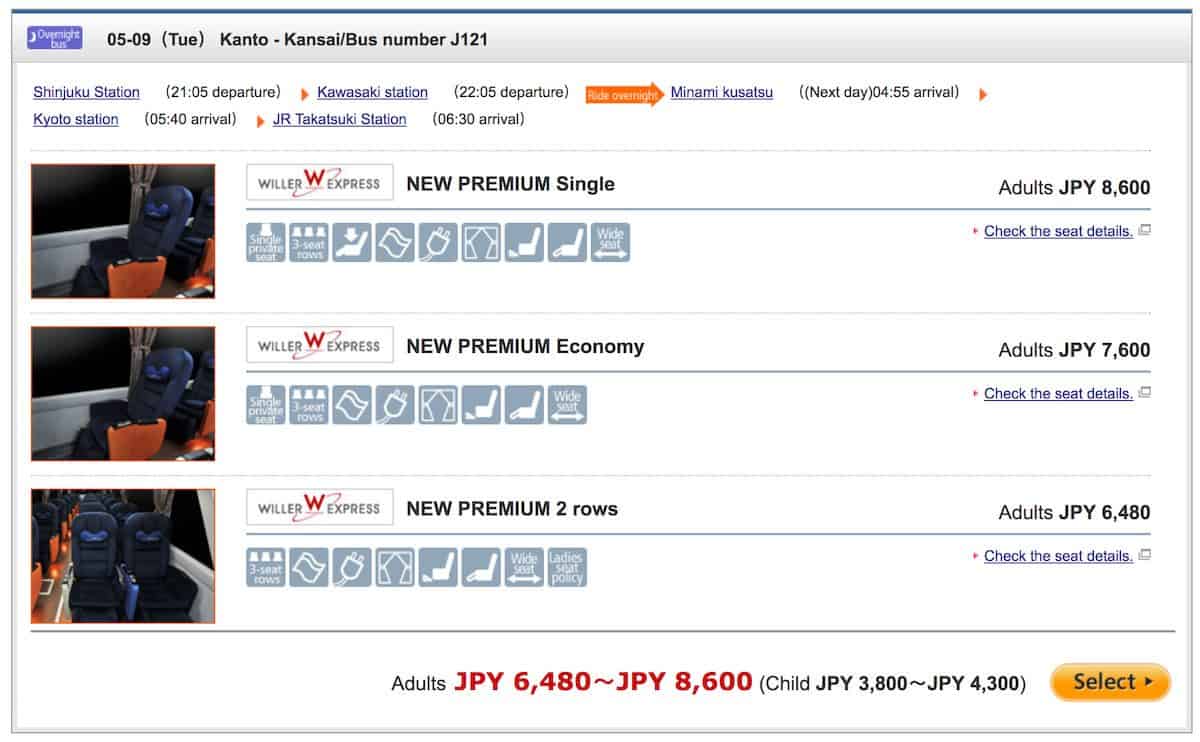Click the Overnight bus badge icon
Screen dimensions: 1200x742
tap(54, 39)
